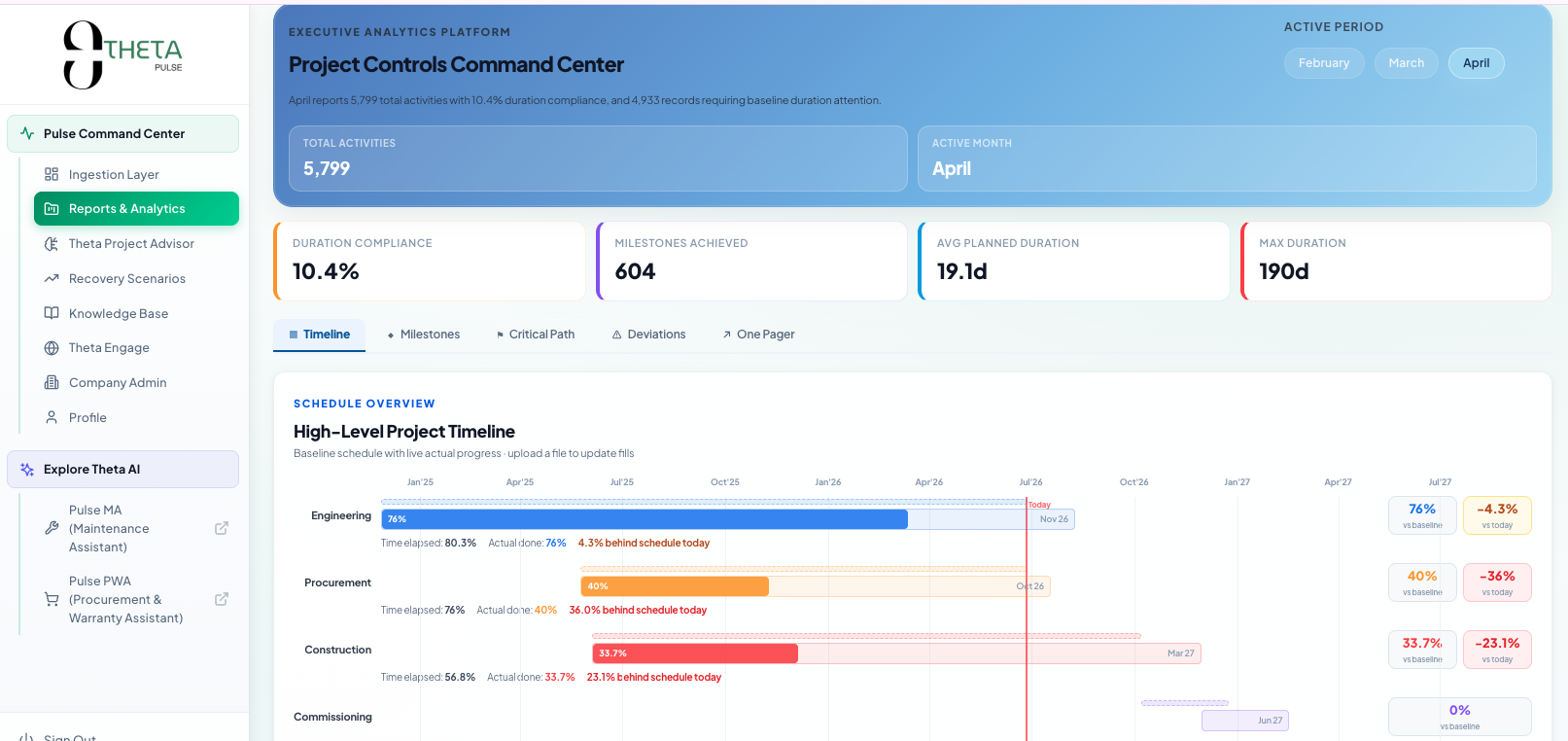The height and width of the screenshot is (741, 1568).
Task: Click the Sign Out power icon
Action: coord(27,737)
